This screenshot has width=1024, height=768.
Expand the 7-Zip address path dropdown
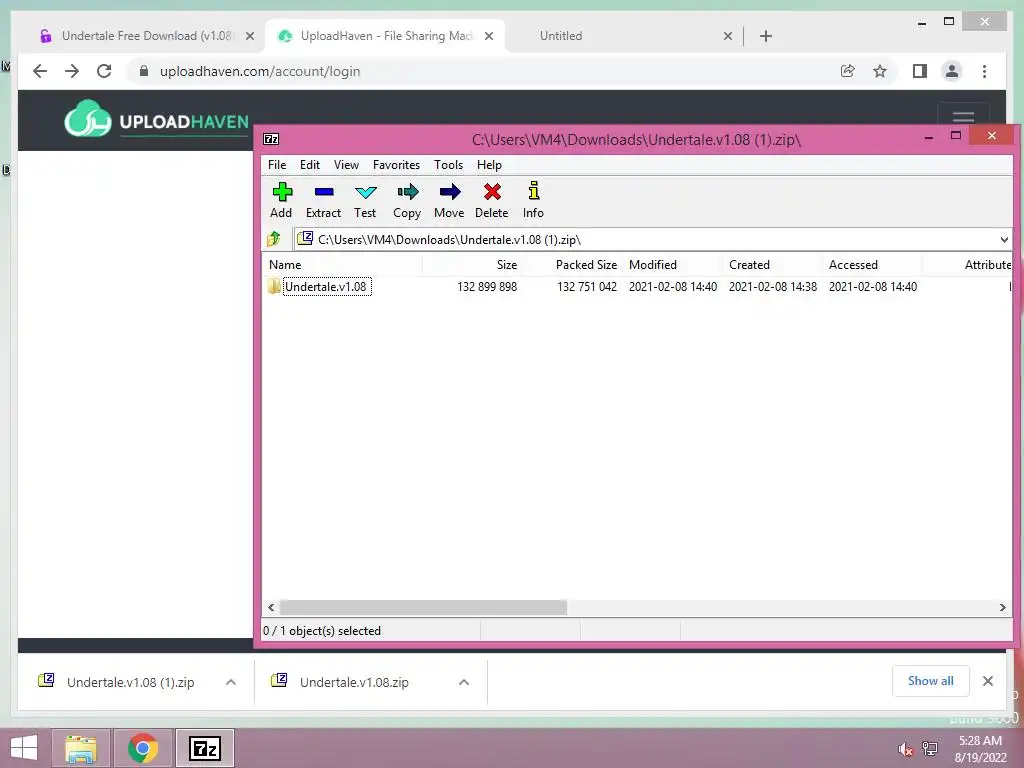1004,240
